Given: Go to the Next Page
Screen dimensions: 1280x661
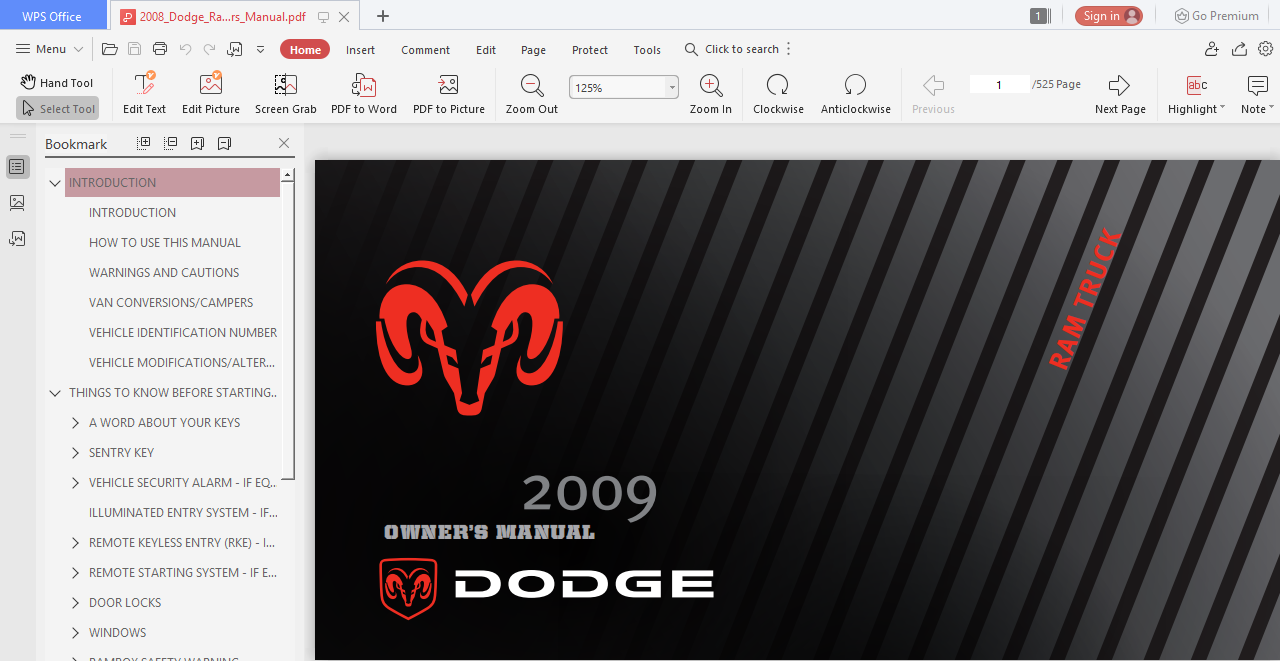Looking at the screenshot, I should [1120, 94].
